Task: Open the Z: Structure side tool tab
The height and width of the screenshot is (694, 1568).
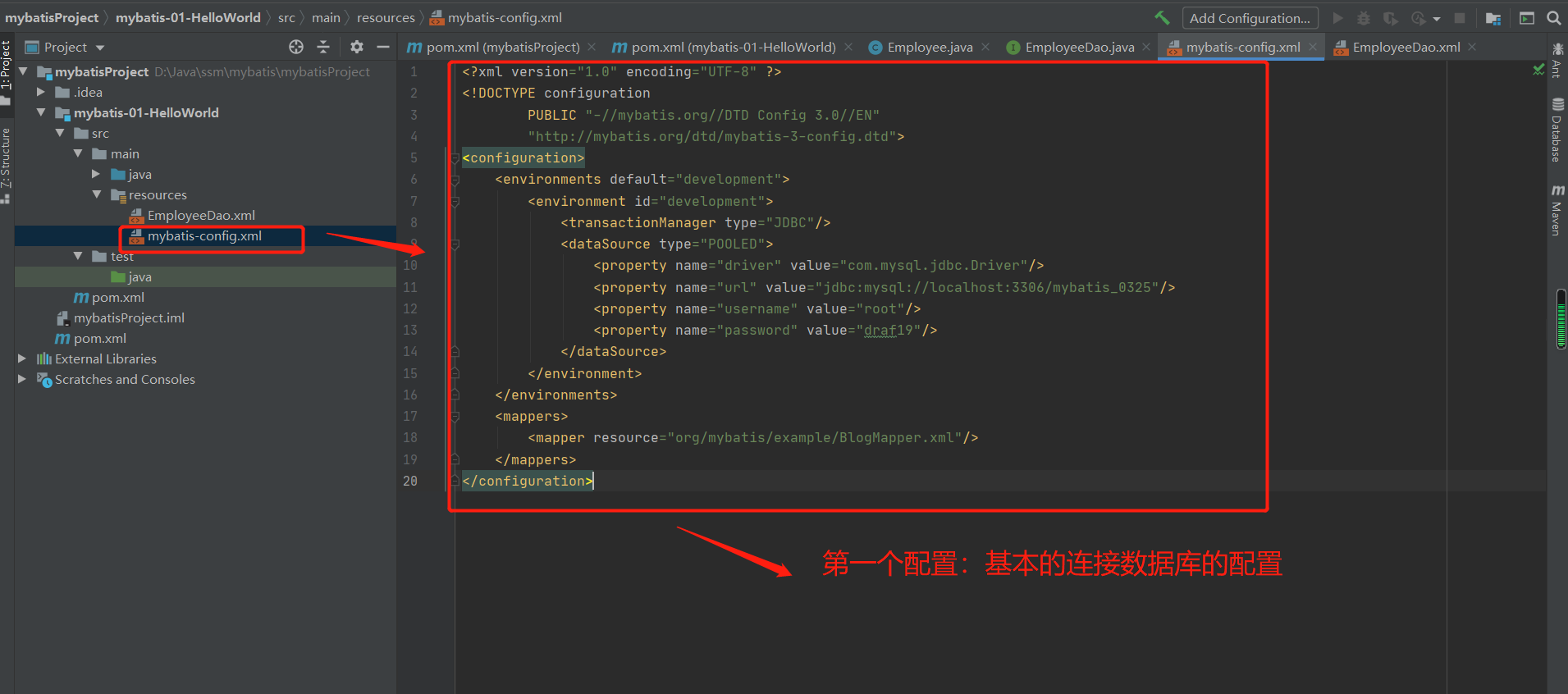Action: pos(7,165)
